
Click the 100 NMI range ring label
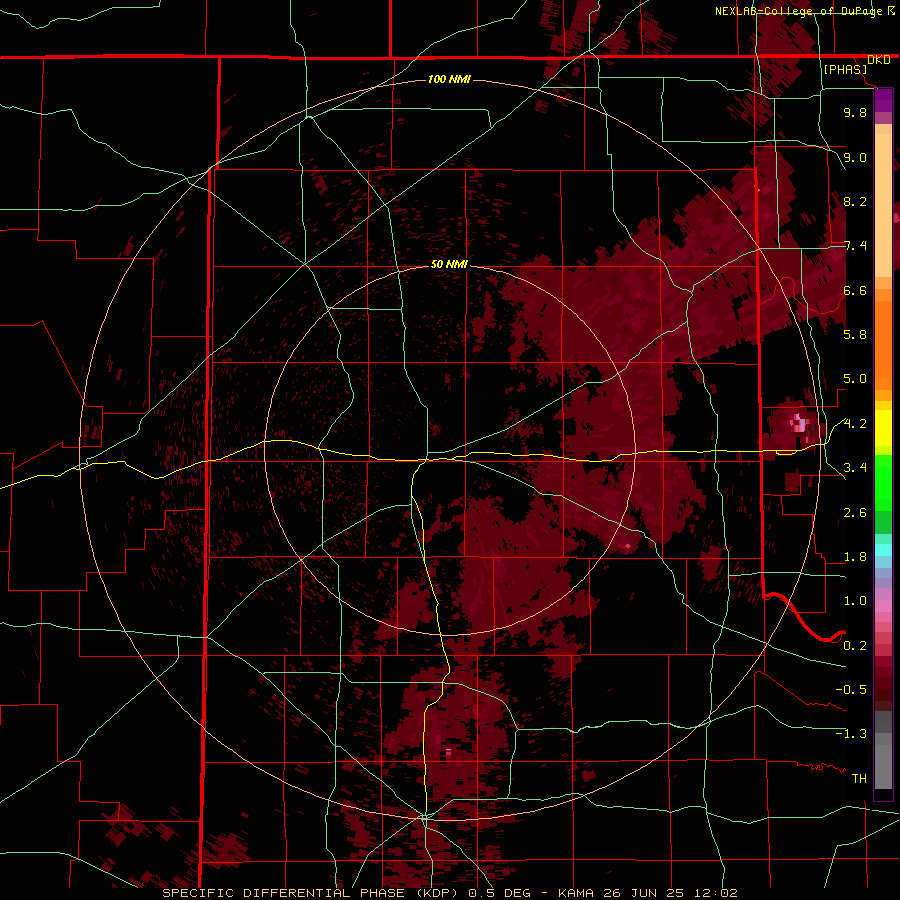coord(449,79)
